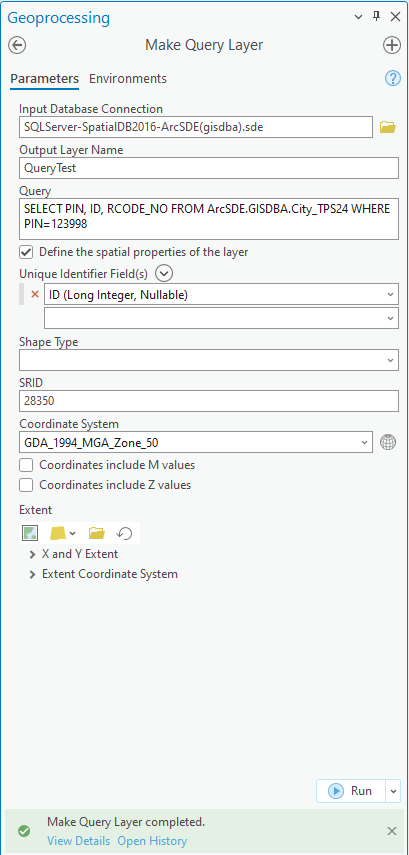
Task: Open the View Details link
Action: pos(79,841)
